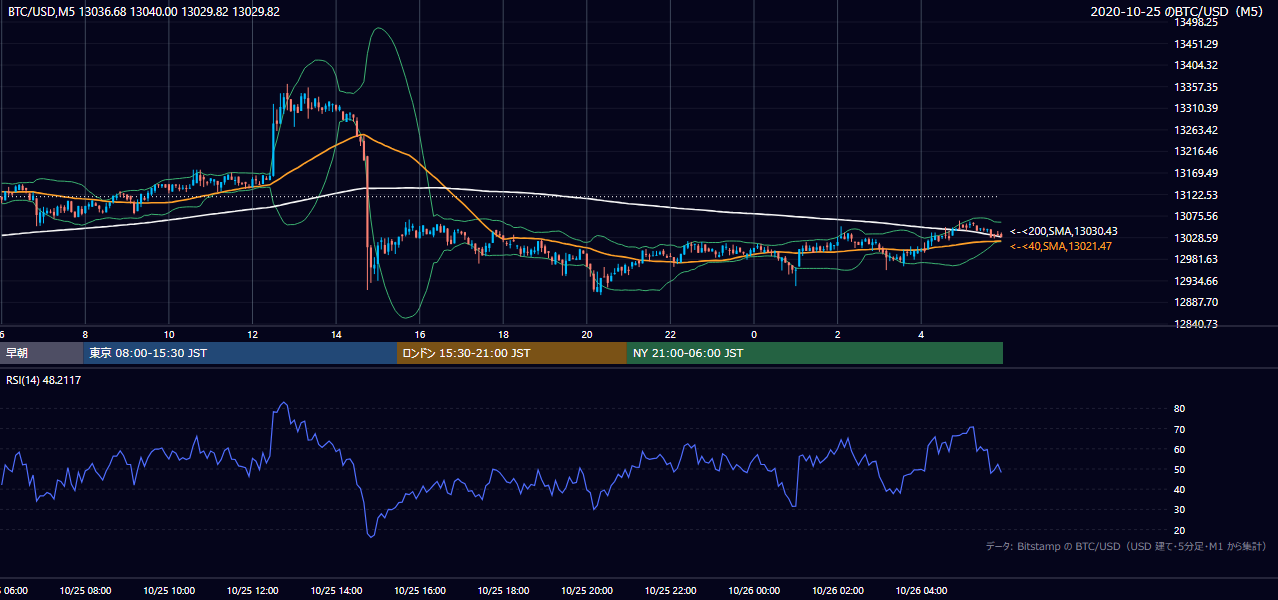Image resolution: width=1278 pixels, height=600 pixels.
Task: Click hour tick 22 under price chart
Action: [x=671, y=334]
